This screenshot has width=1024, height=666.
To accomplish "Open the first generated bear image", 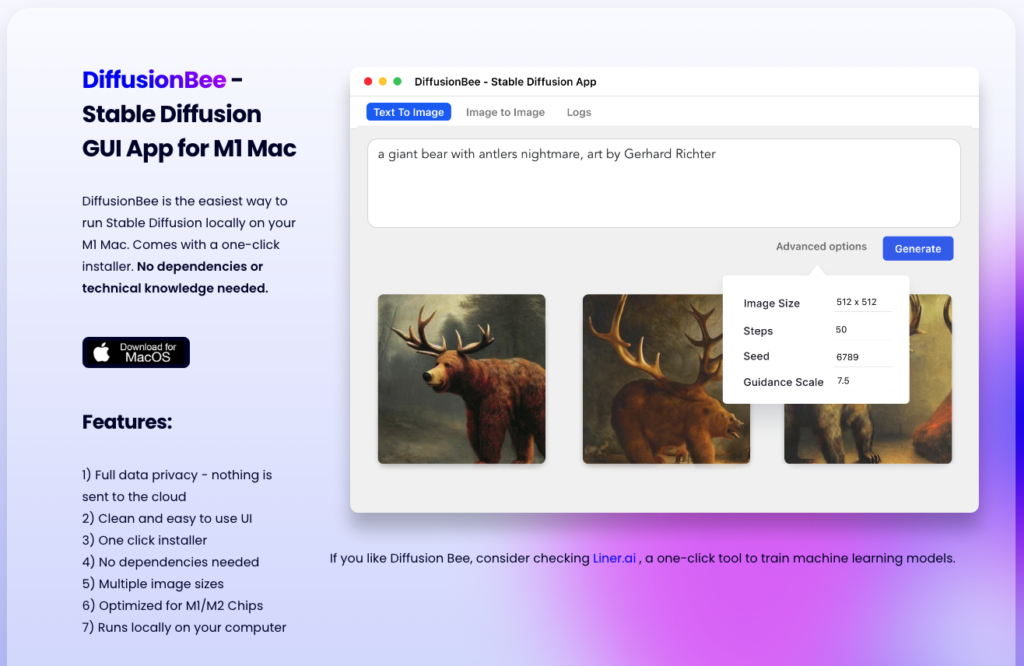I will click(461, 379).
